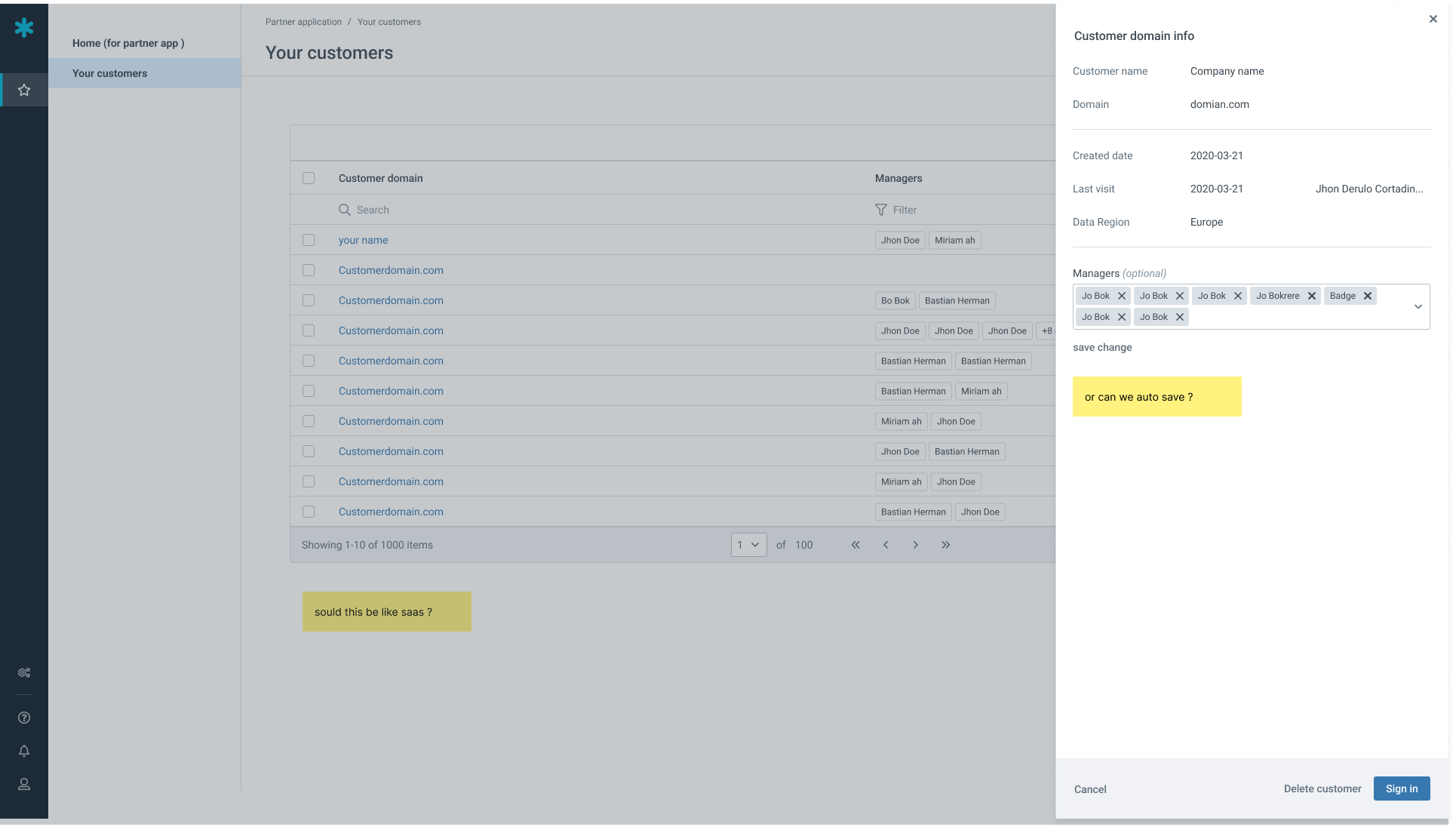Close the Customer domain info panel
The image size is (1456, 830).
click(x=1433, y=19)
